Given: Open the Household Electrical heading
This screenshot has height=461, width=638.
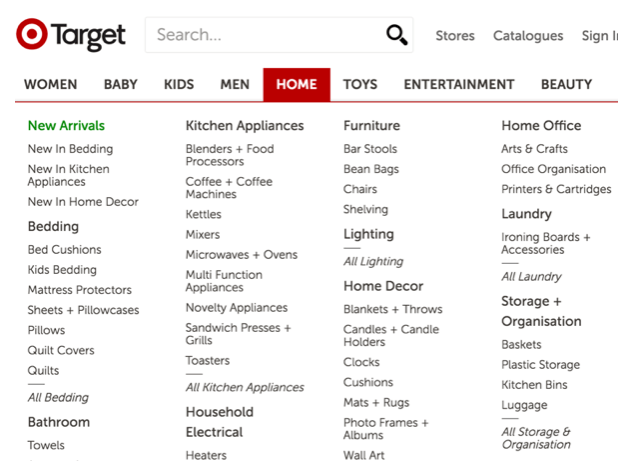Looking at the screenshot, I should click(220, 422).
